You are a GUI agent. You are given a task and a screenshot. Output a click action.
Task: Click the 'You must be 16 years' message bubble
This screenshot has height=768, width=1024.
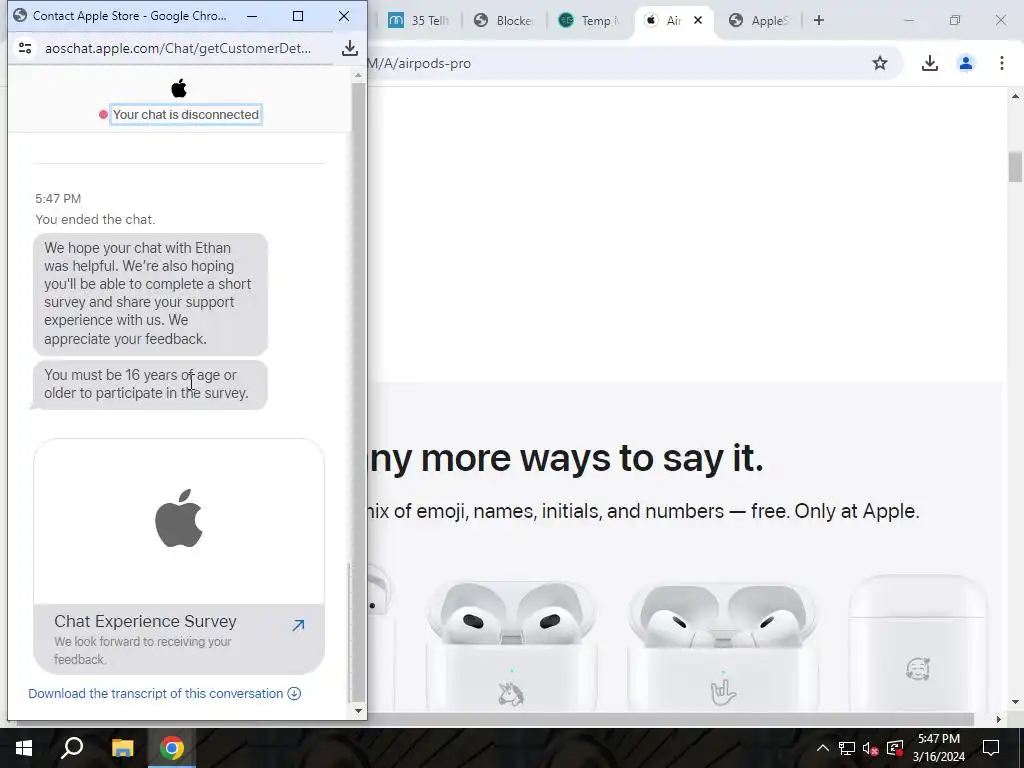(x=150, y=385)
